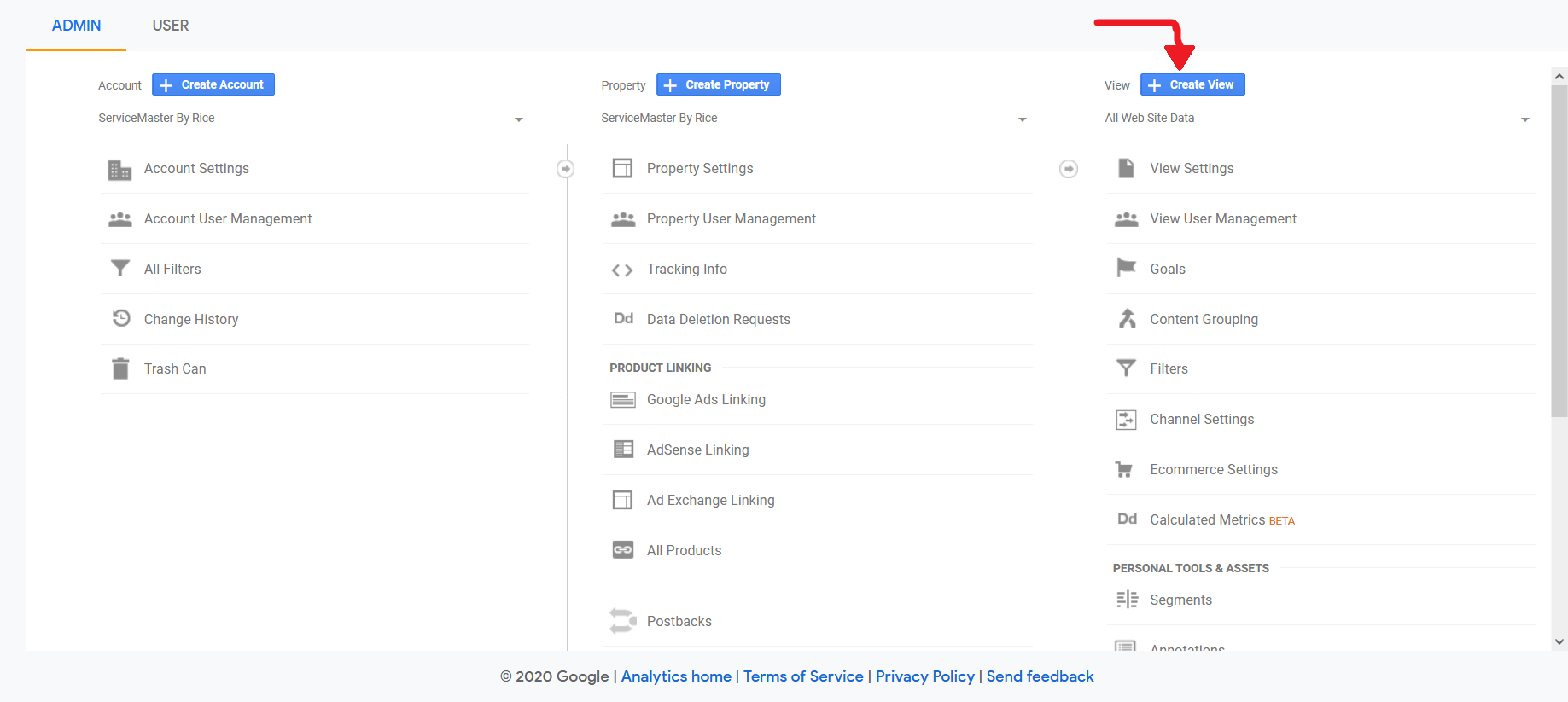Click the Create View button
The height and width of the screenshot is (702, 1568).
[x=1192, y=84]
